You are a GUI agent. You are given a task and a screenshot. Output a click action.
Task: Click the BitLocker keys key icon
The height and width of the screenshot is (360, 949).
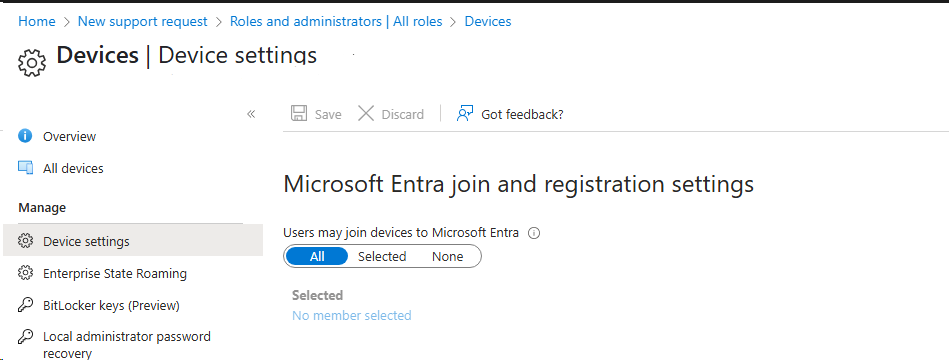tap(25, 306)
